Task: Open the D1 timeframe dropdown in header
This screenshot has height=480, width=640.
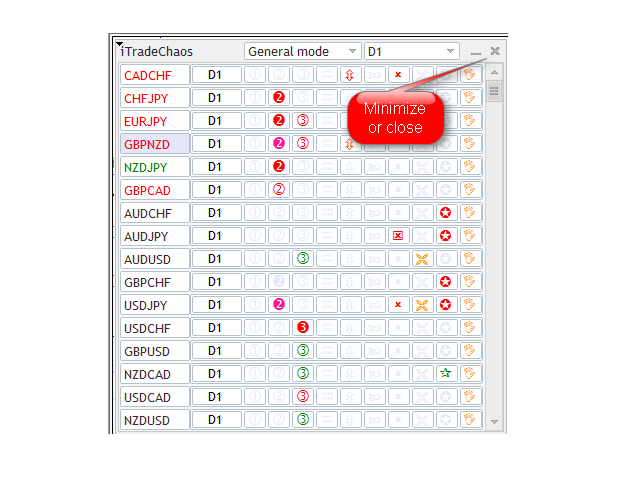Action: tap(412, 51)
